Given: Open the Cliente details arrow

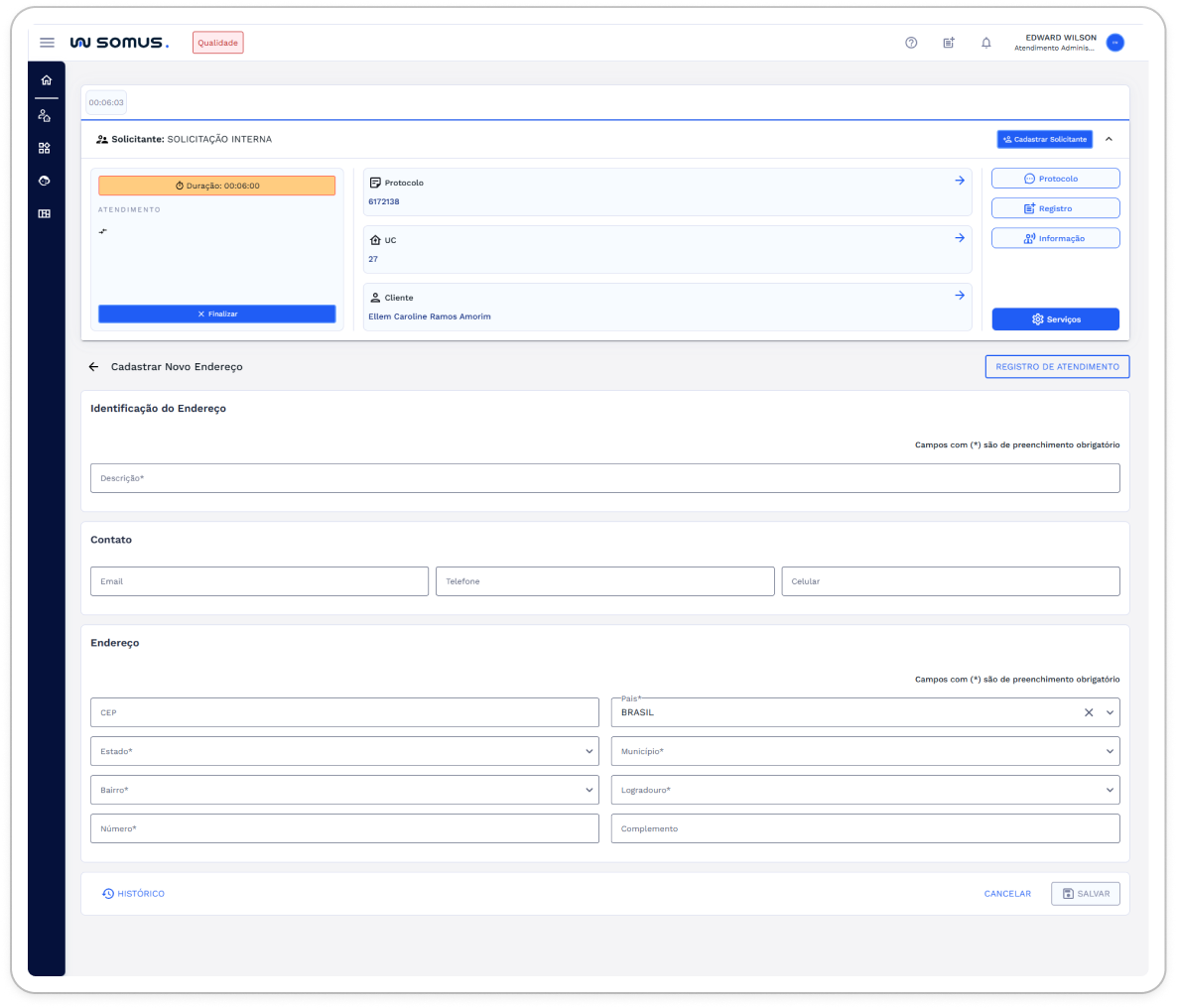Looking at the screenshot, I should pos(960,296).
